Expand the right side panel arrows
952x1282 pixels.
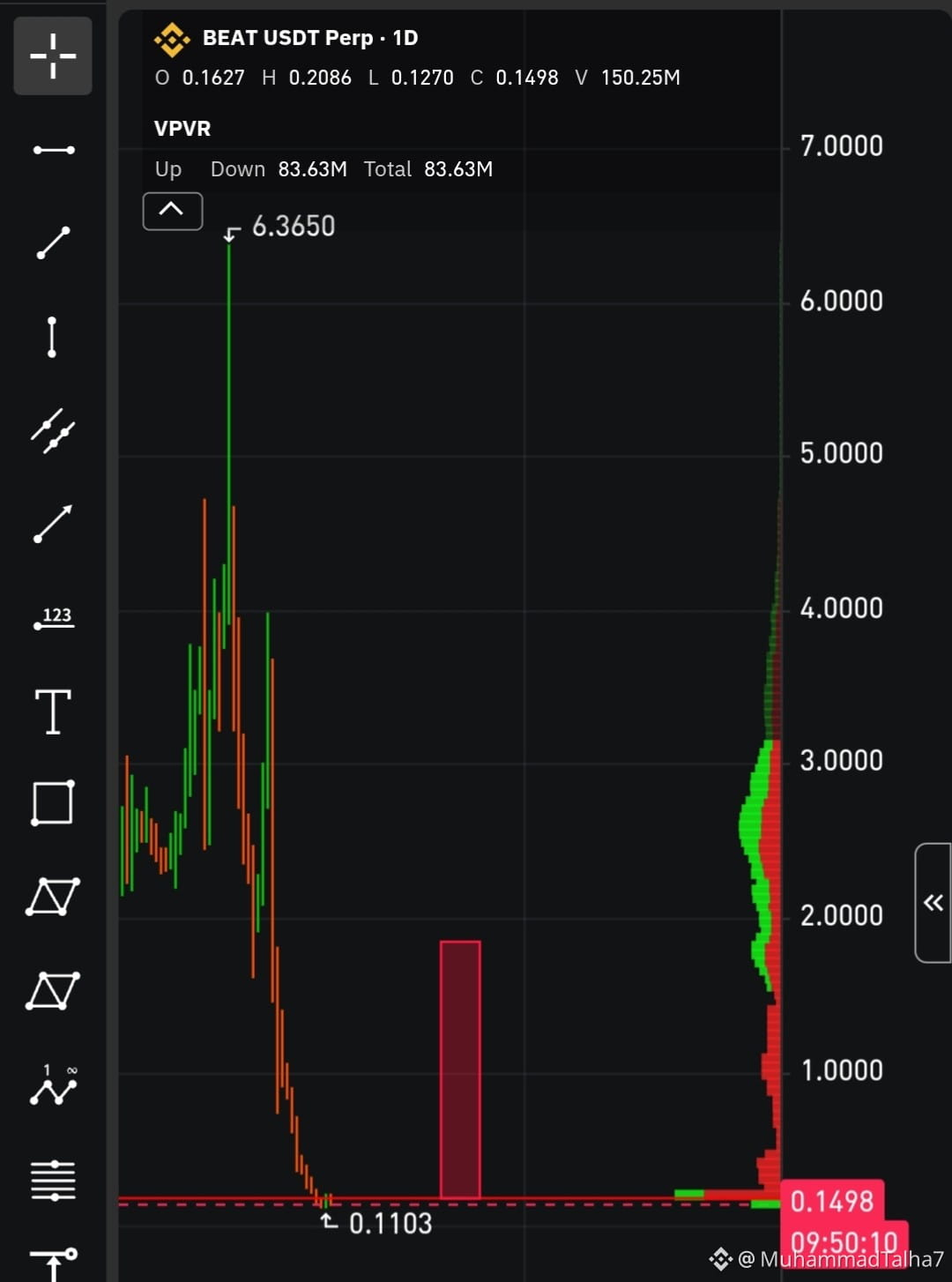coord(933,902)
